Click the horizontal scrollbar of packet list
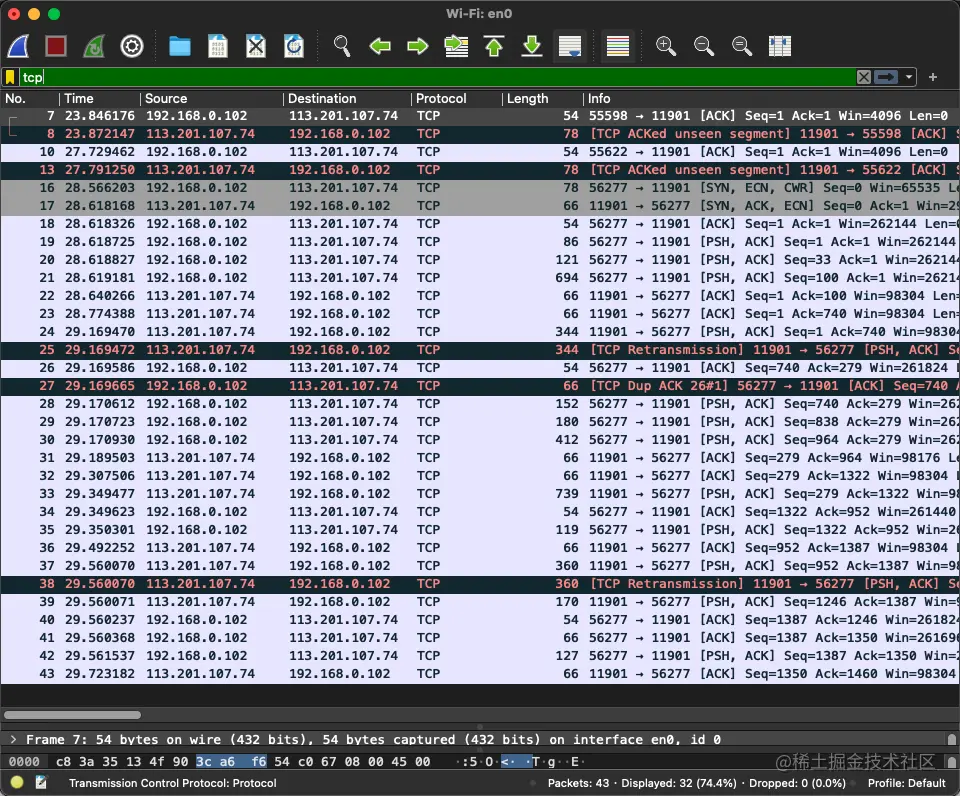960x796 pixels. 72,715
